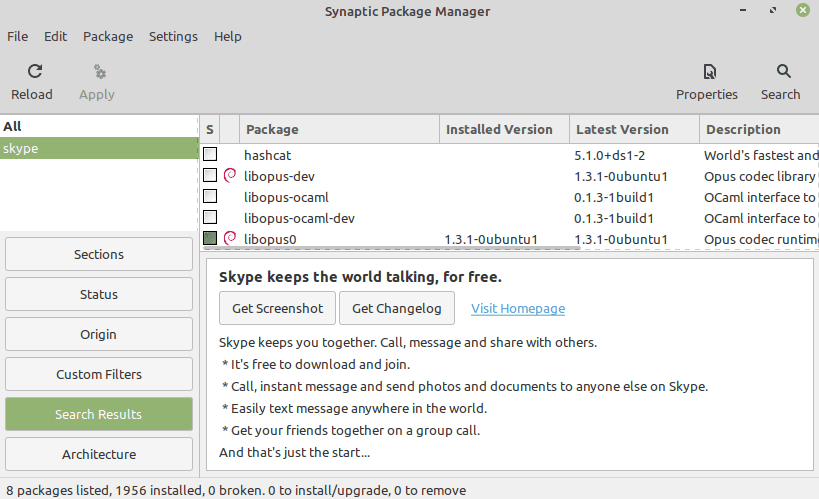Image resolution: width=819 pixels, height=499 pixels.
Task: Toggle the libopus-ocaml status checkbox
Action: pos(210,197)
